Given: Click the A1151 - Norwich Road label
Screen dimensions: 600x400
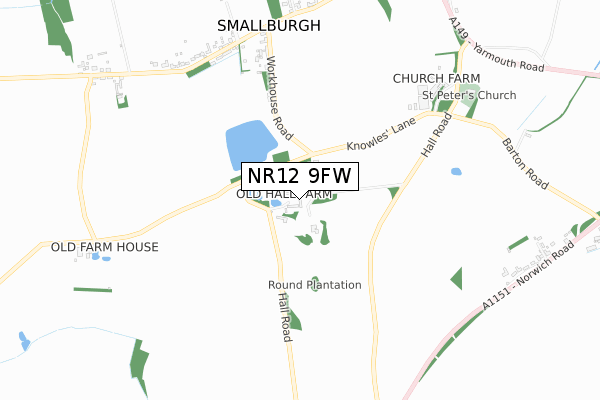Looking at the screenshot, I should coord(528,275).
